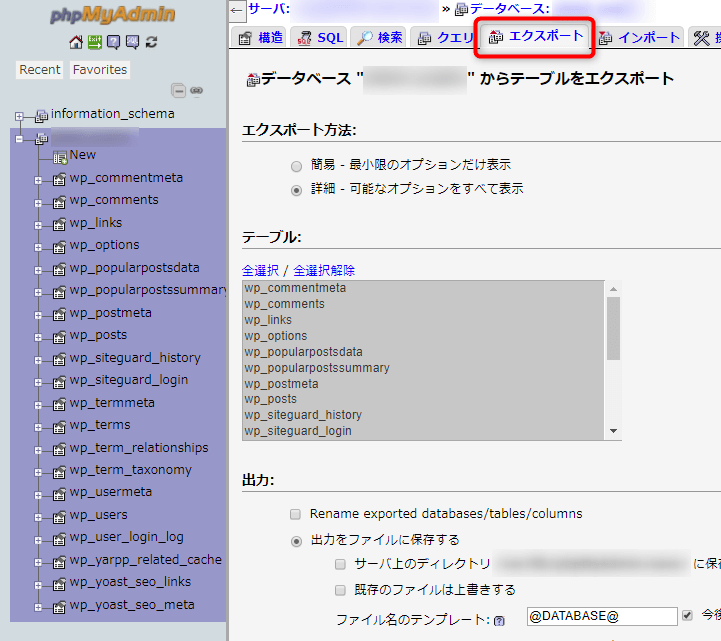
Task: Collapse all tree nodes minus icon
Action: [x=178, y=91]
